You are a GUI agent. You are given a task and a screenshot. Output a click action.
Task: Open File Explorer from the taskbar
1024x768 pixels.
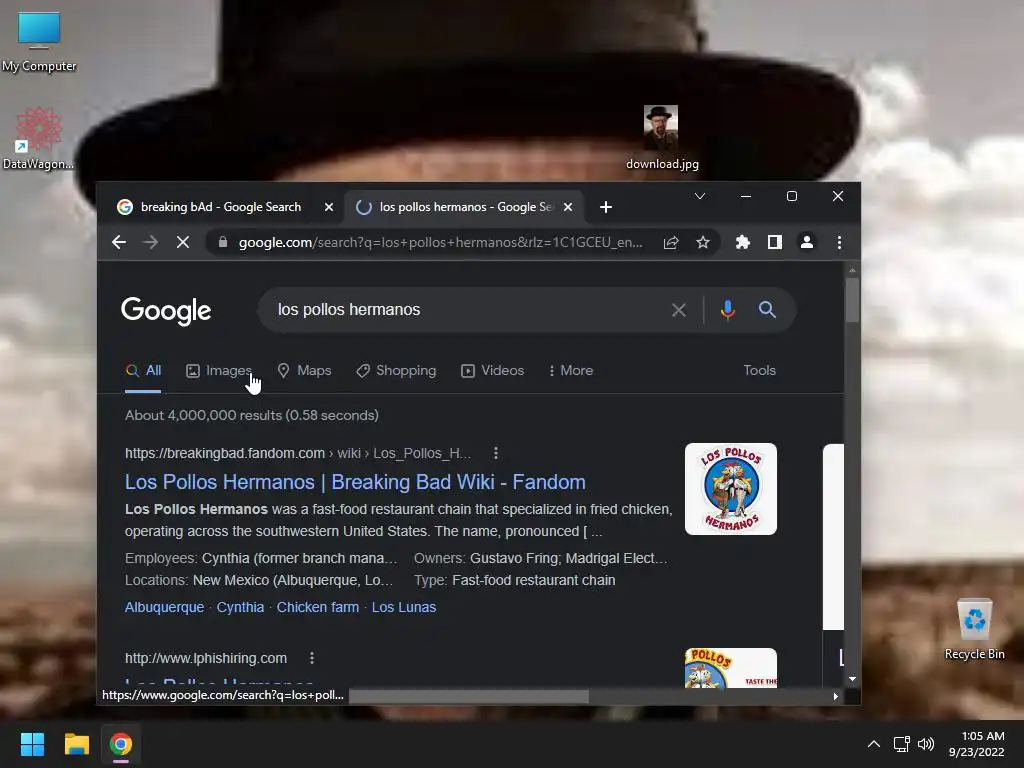(76, 744)
